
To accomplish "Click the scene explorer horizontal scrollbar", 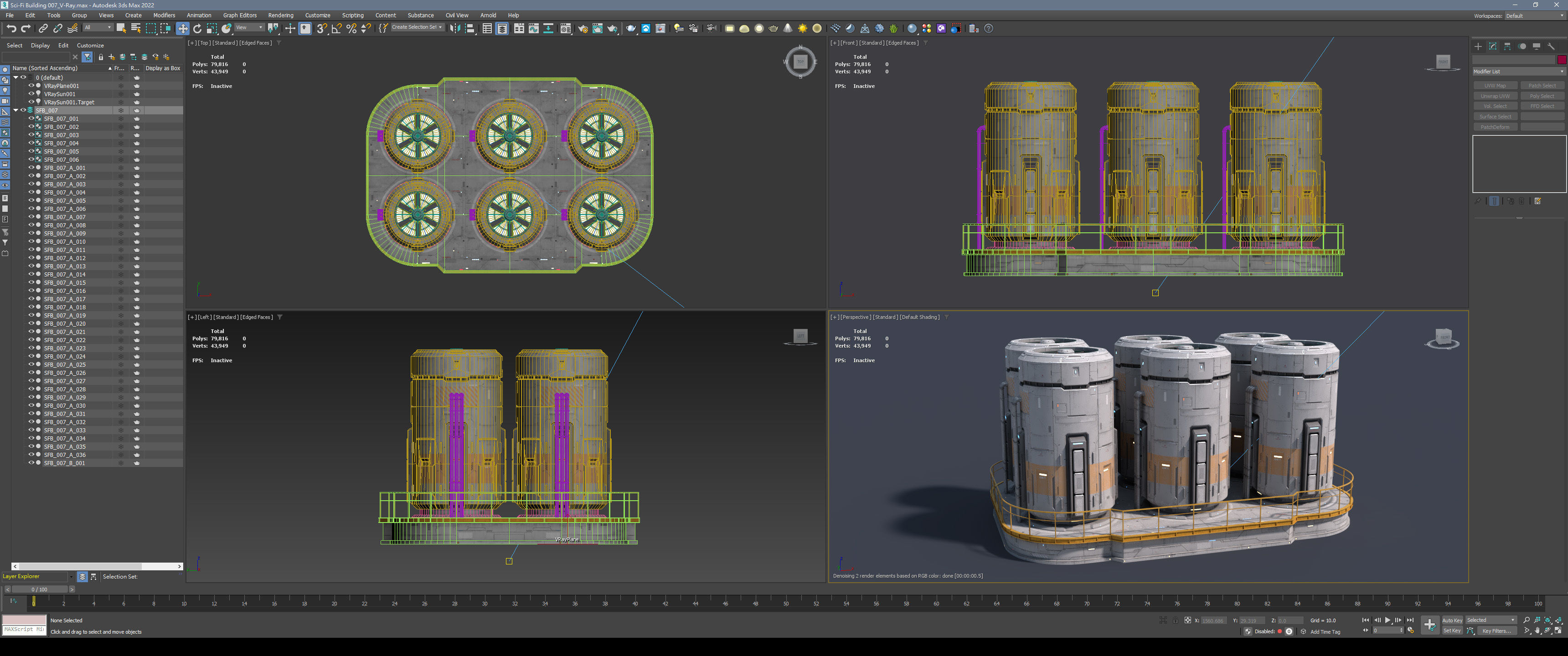I will [x=98, y=566].
